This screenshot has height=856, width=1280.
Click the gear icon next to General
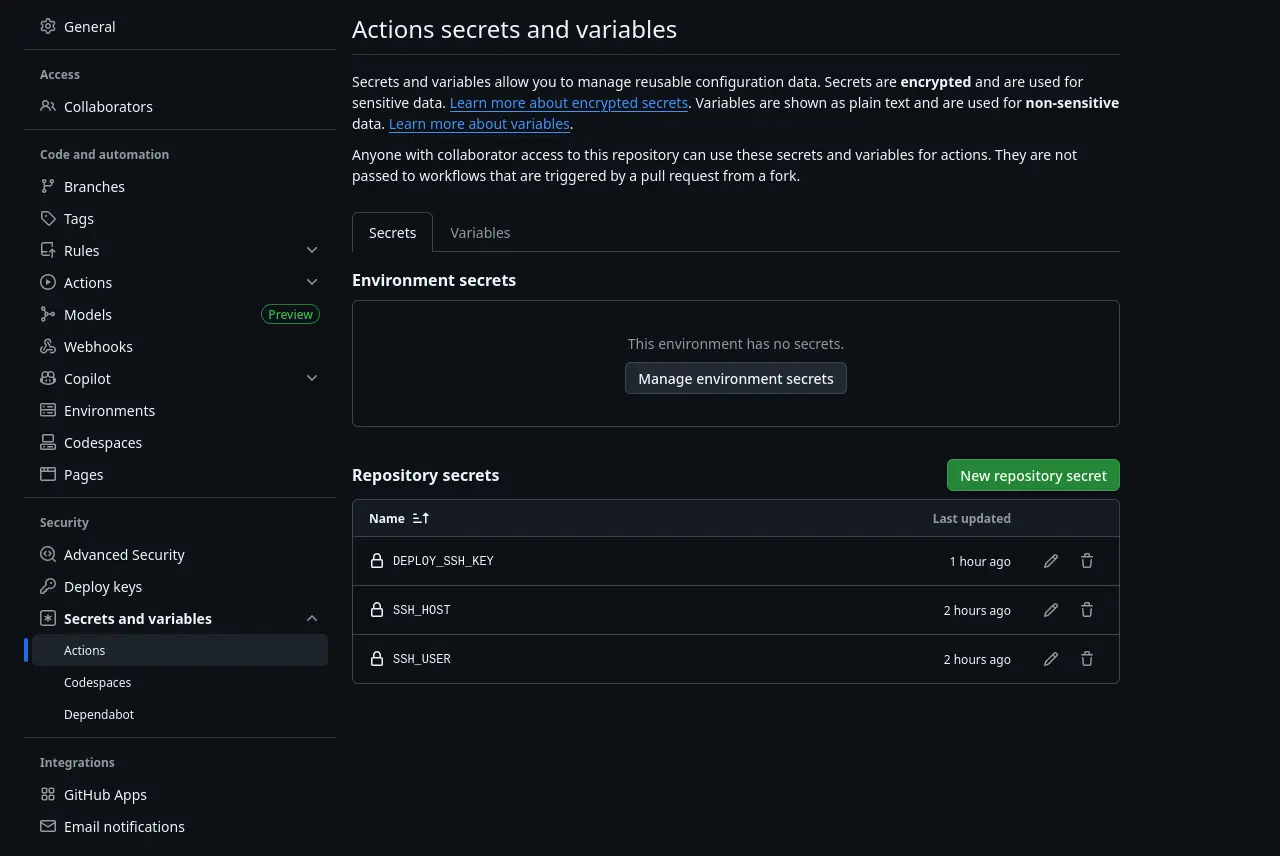48,26
